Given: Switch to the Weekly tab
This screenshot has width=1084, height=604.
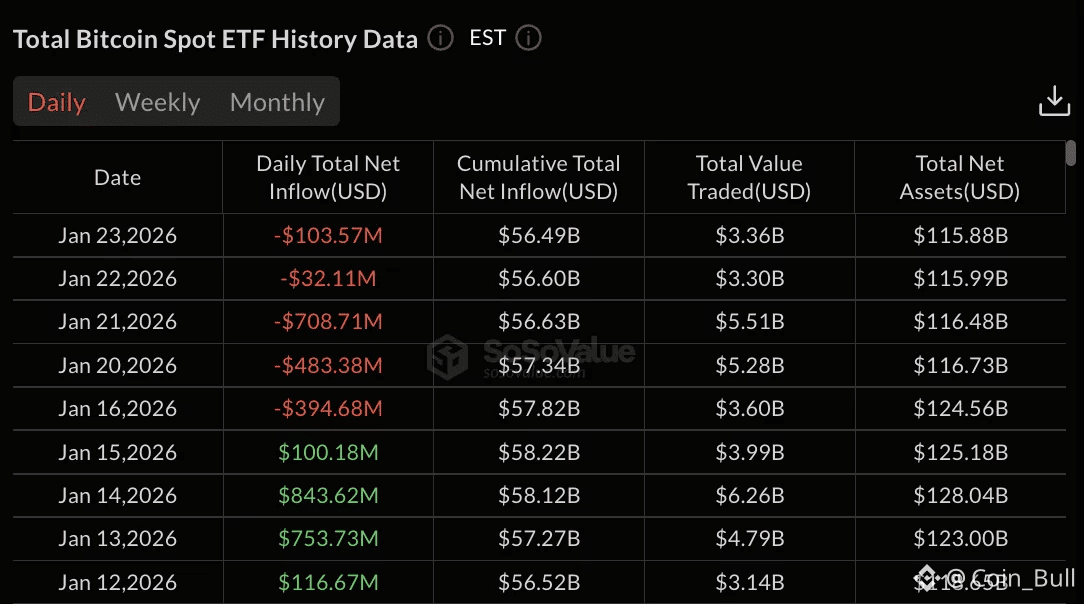Looking at the screenshot, I should (158, 102).
